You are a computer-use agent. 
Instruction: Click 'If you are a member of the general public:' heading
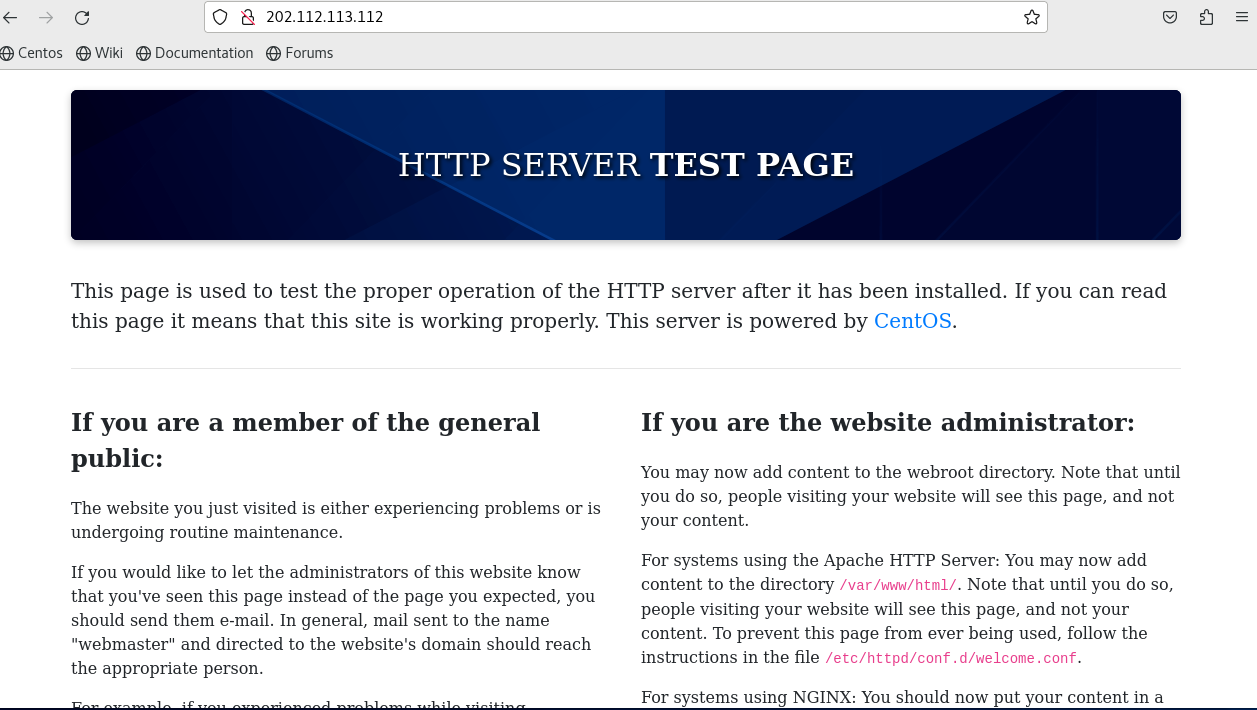coord(305,440)
